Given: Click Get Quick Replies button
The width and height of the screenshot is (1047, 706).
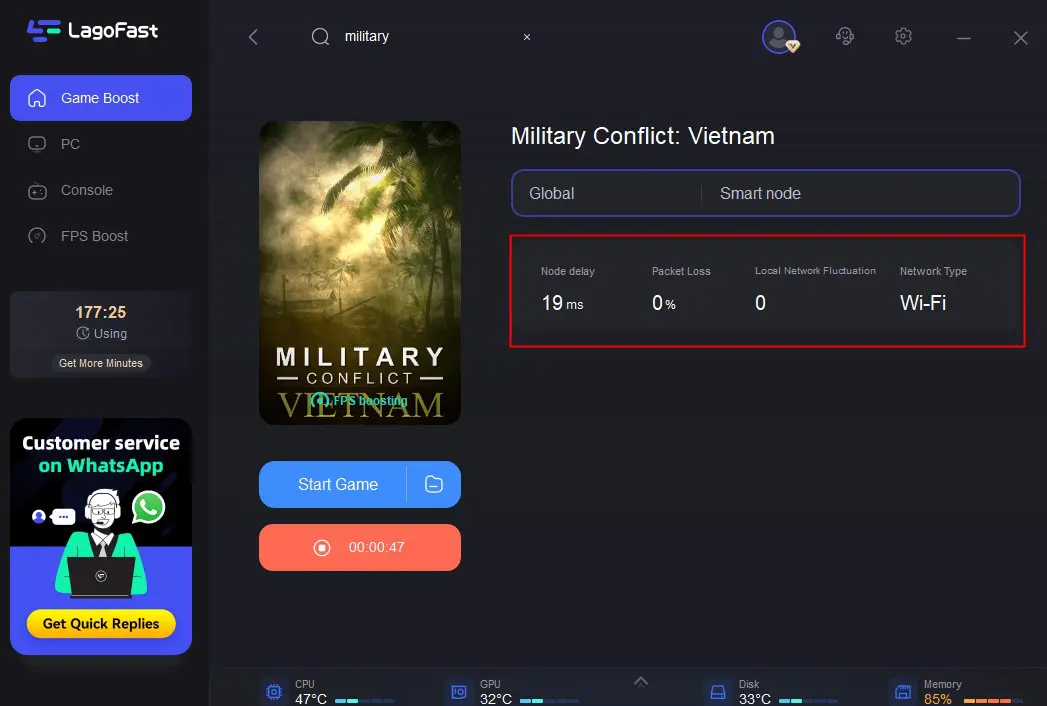Looking at the screenshot, I should tap(101, 624).
